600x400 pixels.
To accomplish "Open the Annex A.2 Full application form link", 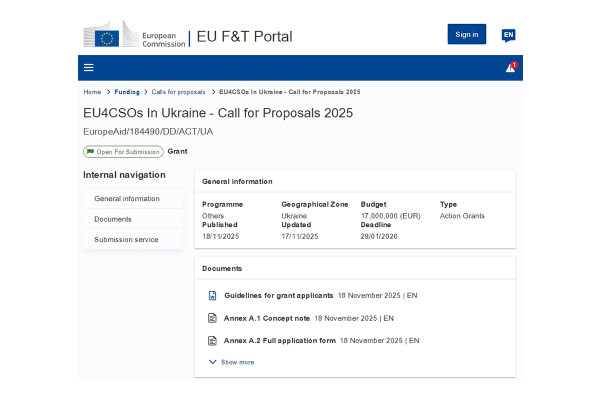I will (279, 340).
